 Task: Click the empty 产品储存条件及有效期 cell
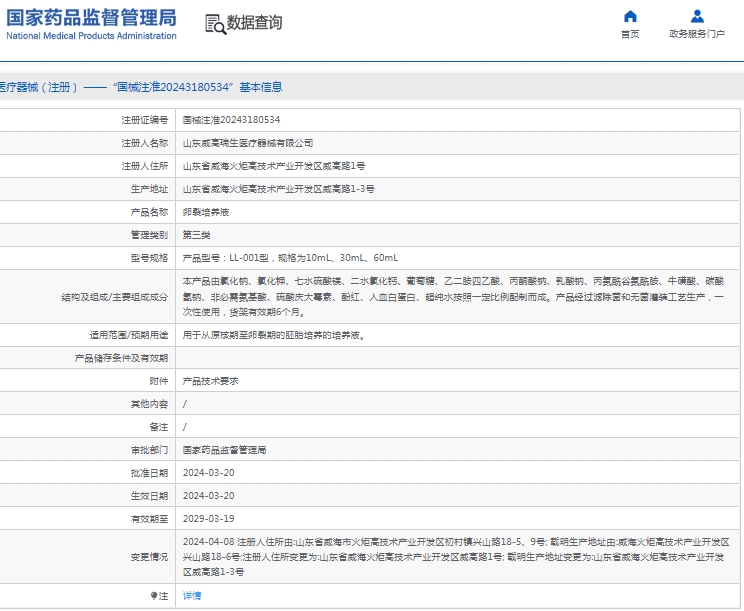coord(457,358)
